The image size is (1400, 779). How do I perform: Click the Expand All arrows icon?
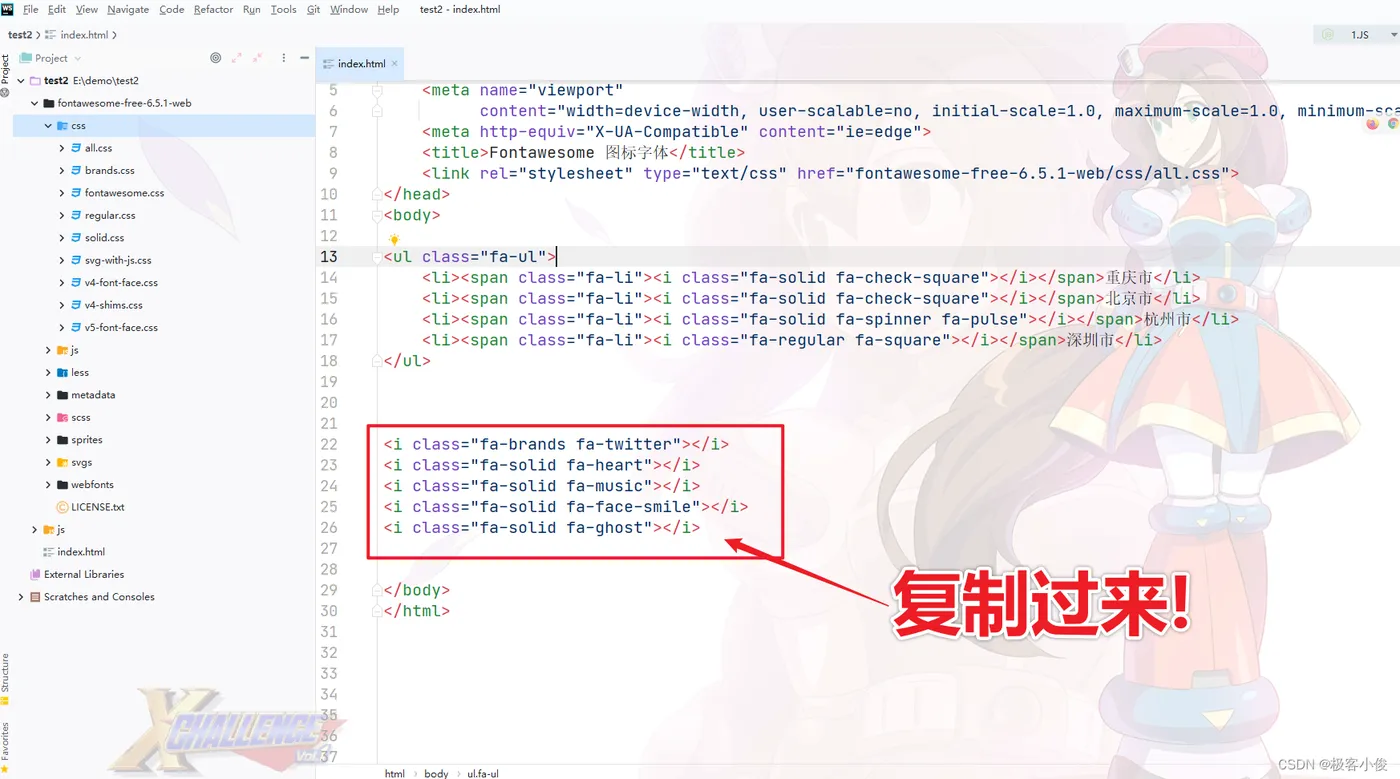pos(238,58)
